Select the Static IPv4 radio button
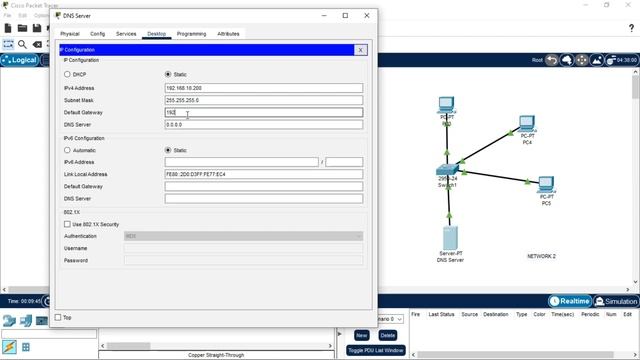 click(x=168, y=74)
